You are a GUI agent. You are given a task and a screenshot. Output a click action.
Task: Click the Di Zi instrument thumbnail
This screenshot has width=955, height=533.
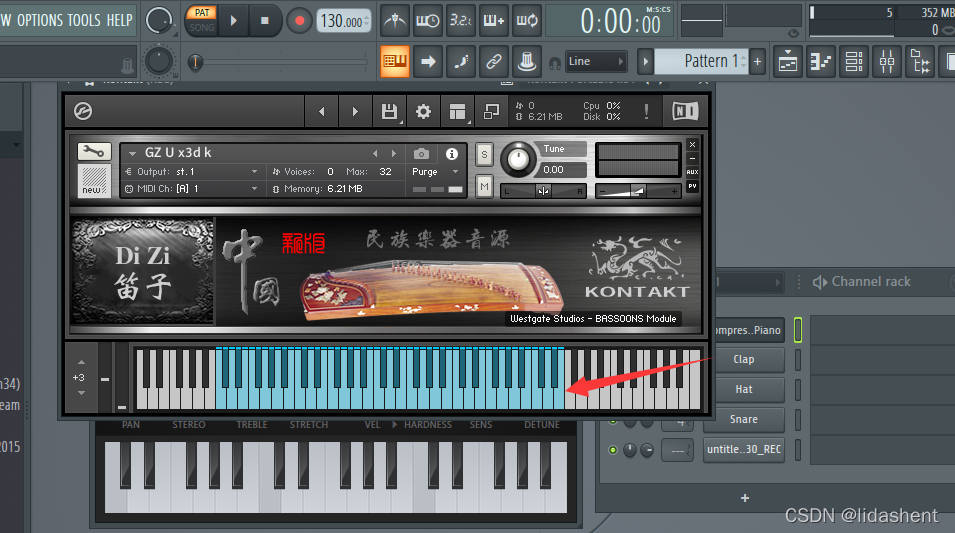(143, 271)
